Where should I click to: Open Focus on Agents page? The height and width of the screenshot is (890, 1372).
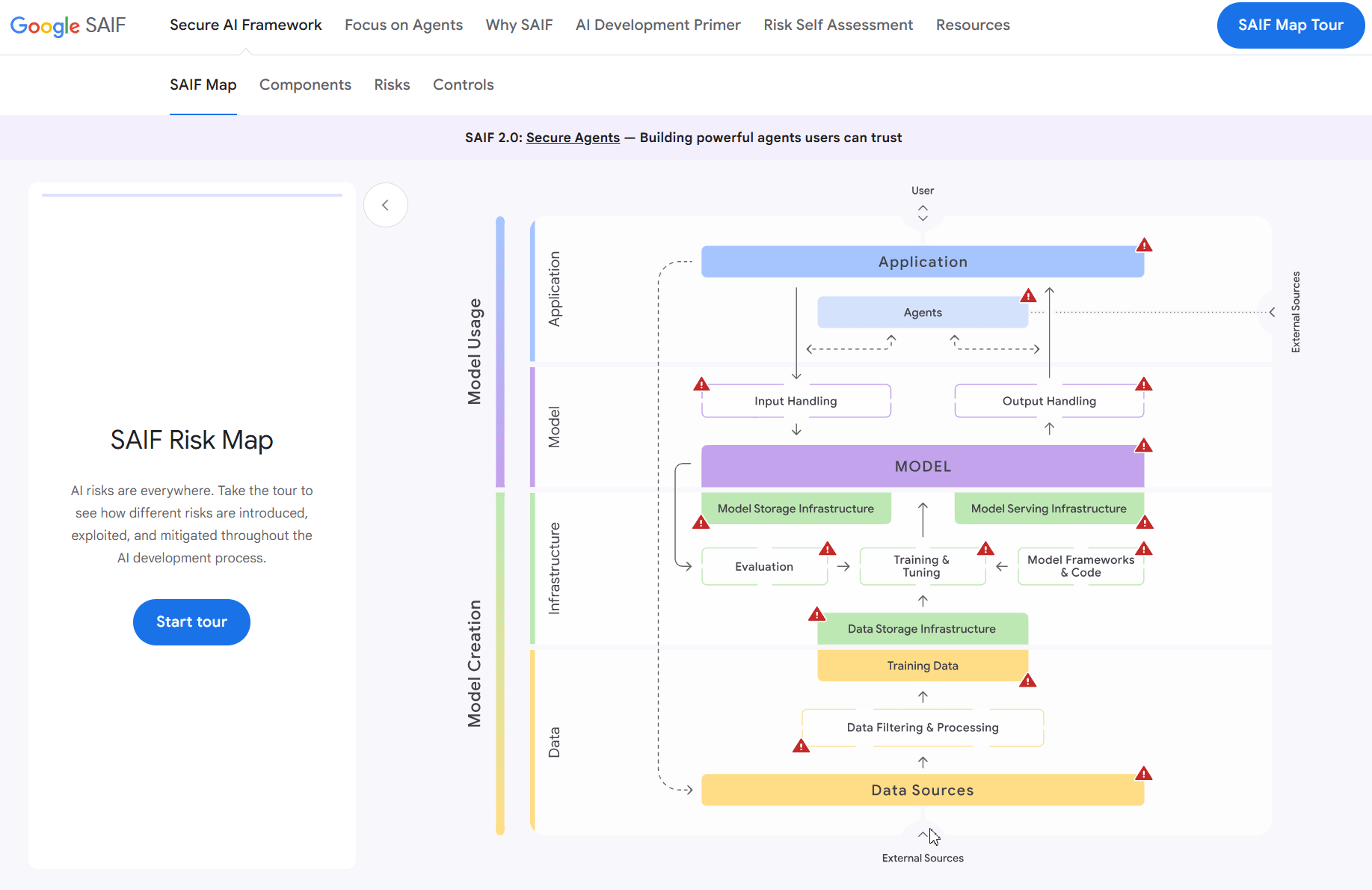[x=404, y=25]
